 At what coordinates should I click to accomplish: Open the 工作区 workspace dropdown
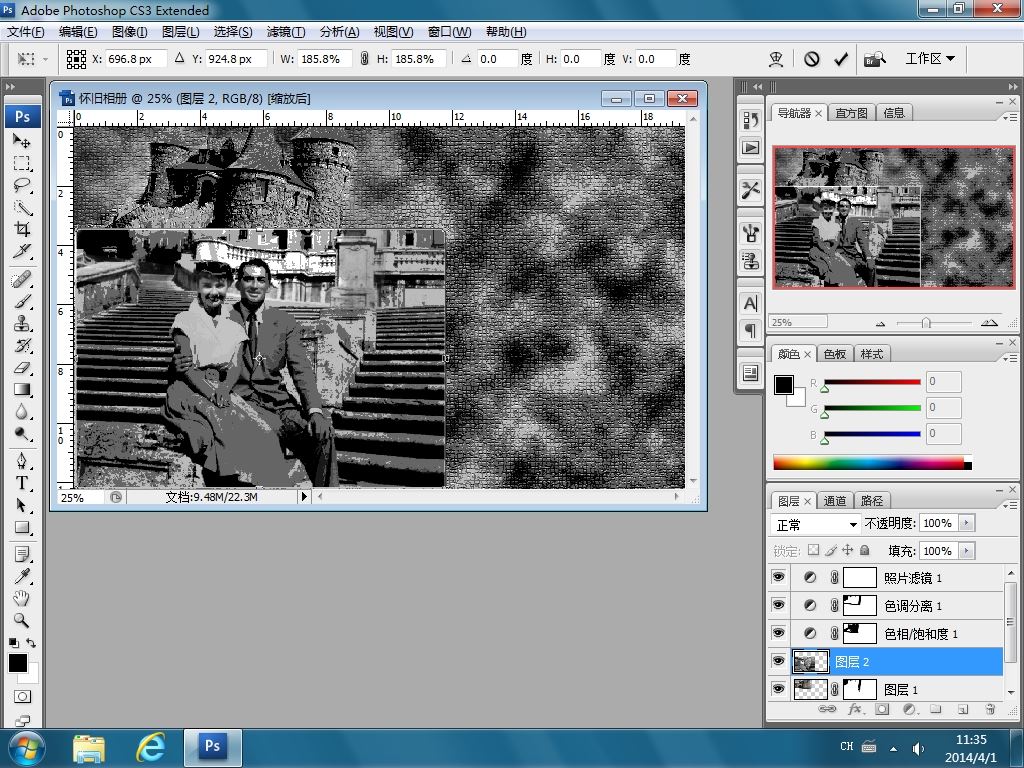[x=930, y=59]
